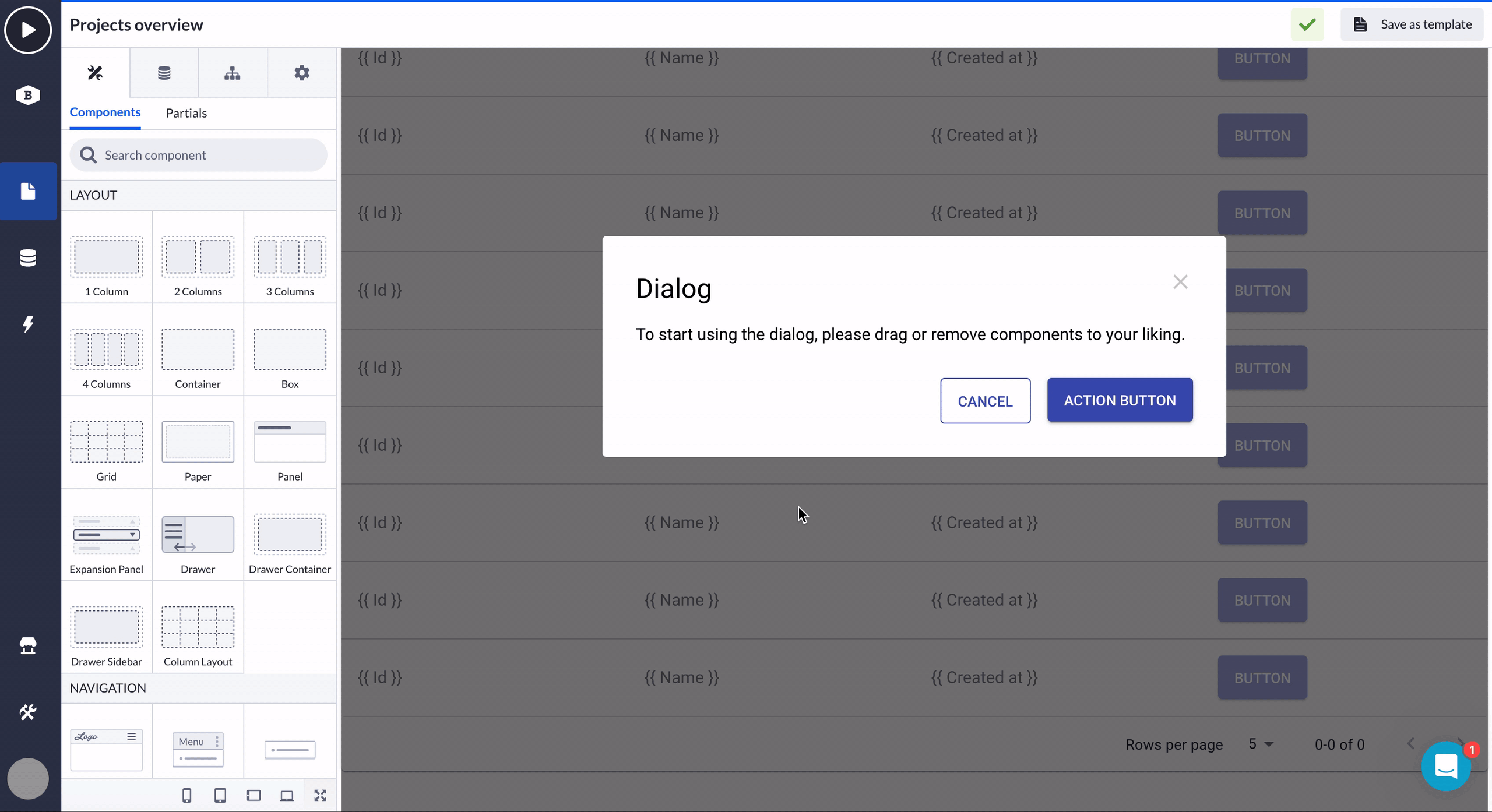Choose the Paper component

(x=198, y=442)
